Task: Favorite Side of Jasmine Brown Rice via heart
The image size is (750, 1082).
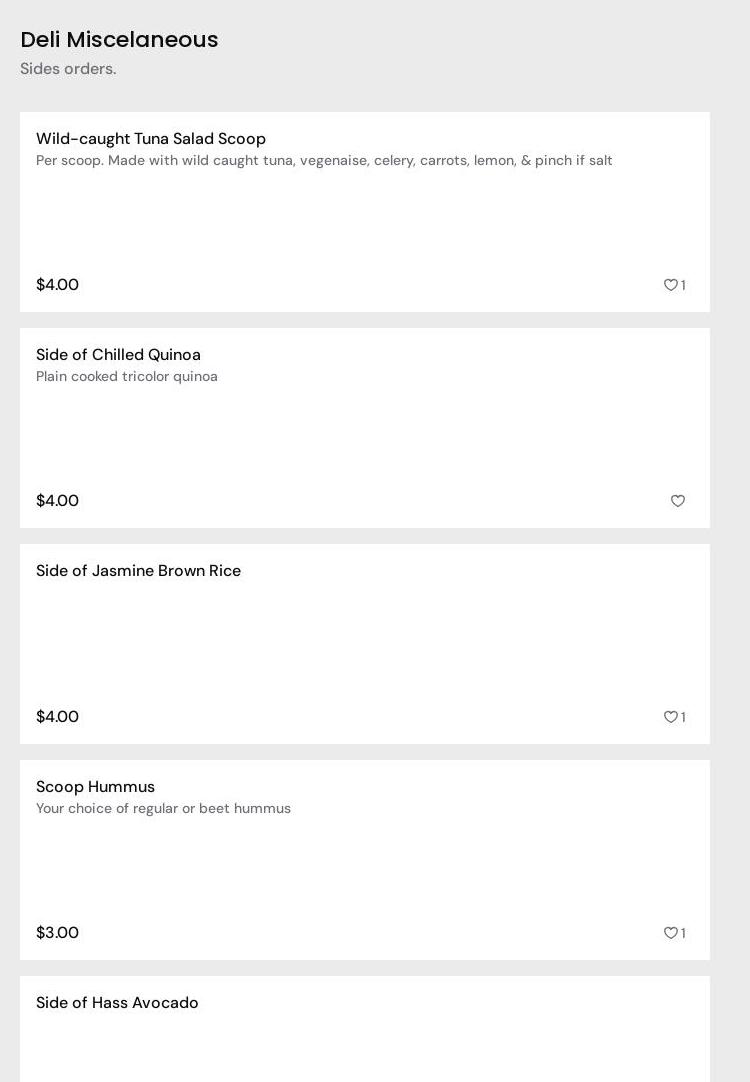Action: pos(670,717)
